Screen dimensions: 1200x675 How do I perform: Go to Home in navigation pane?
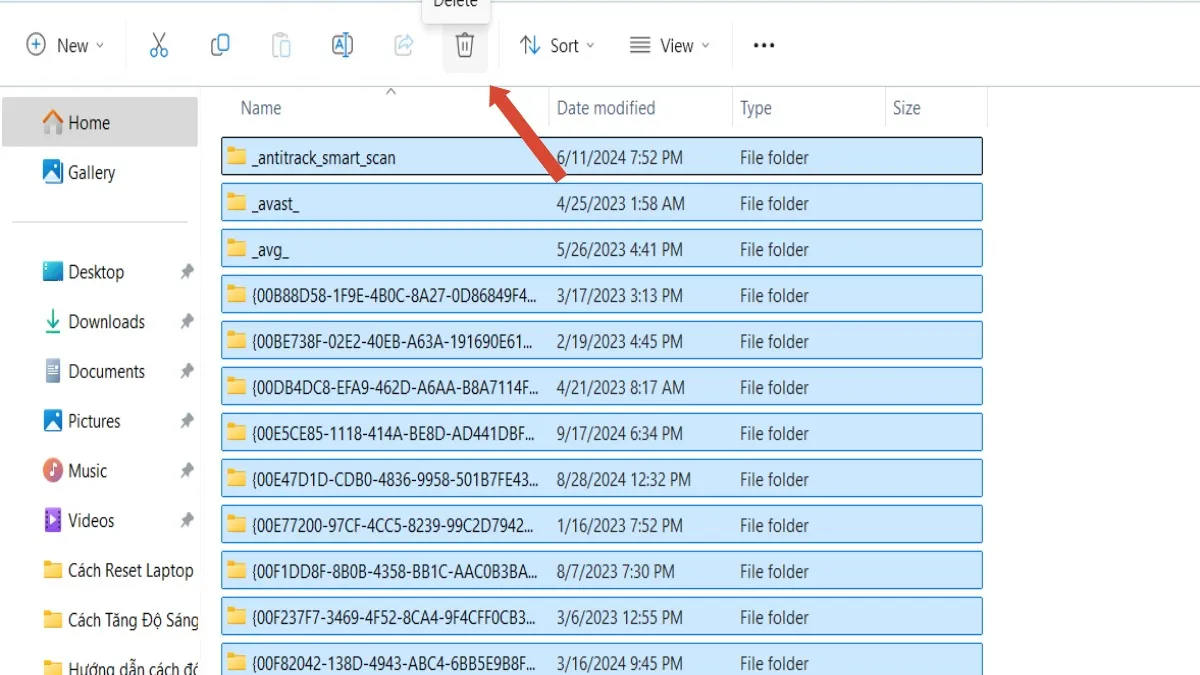[89, 123]
